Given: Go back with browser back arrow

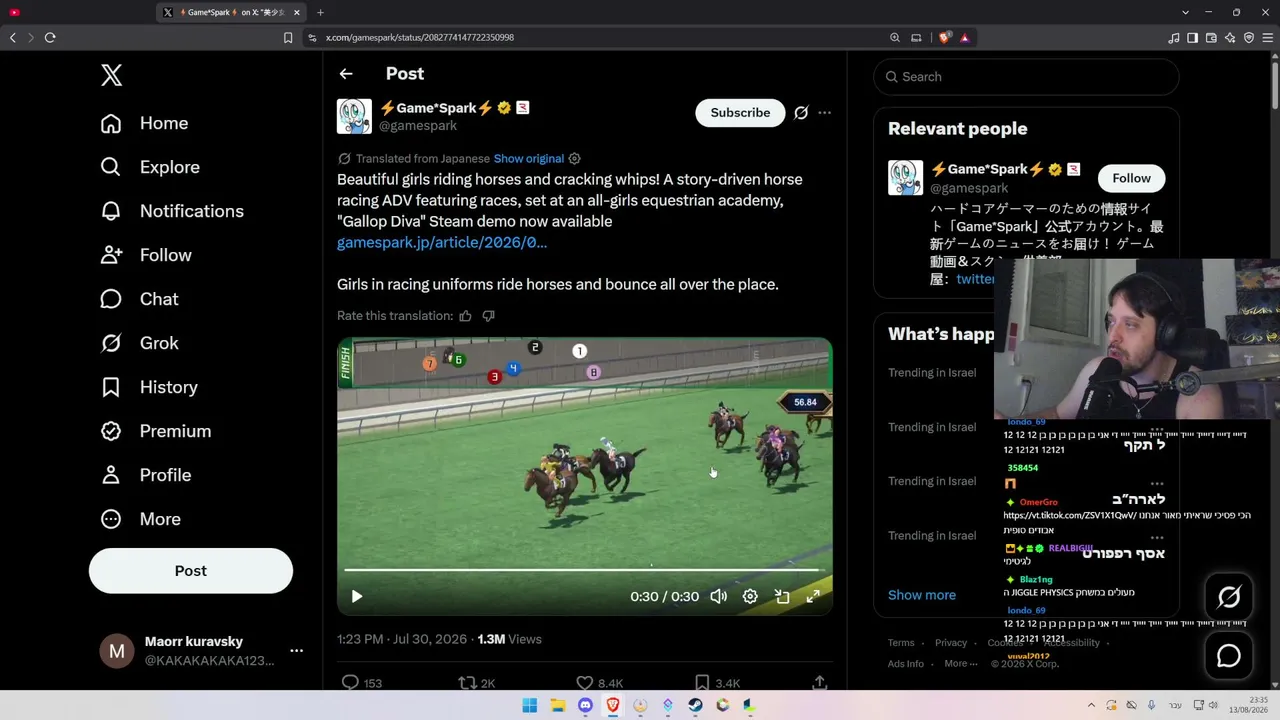Looking at the screenshot, I should (x=13, y=37).
